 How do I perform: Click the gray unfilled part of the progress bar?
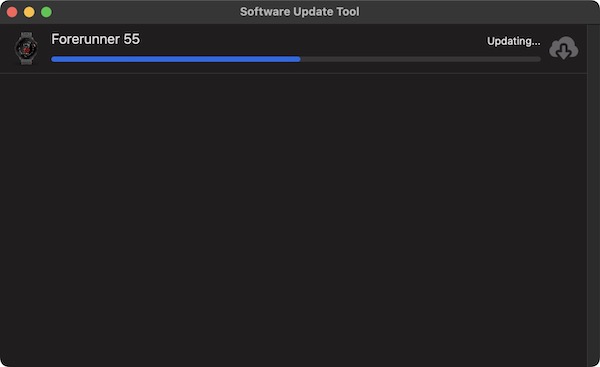pyautogui.click(x=421, y=59)
